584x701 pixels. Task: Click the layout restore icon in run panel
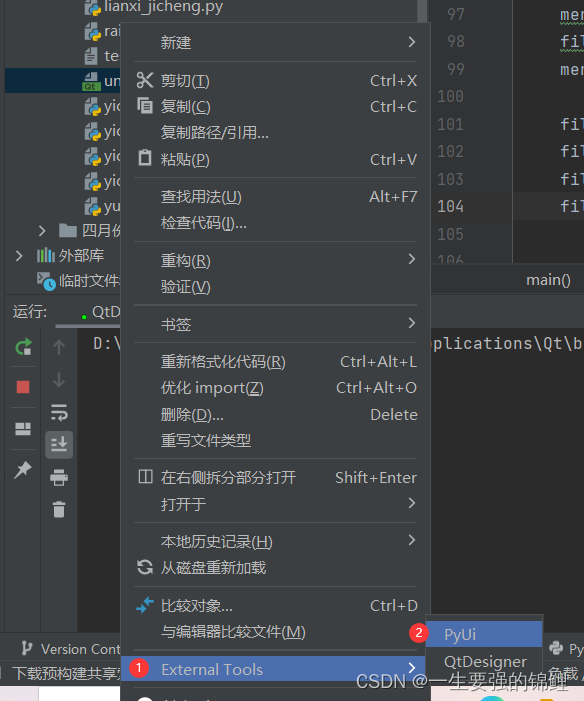(23, 429)
